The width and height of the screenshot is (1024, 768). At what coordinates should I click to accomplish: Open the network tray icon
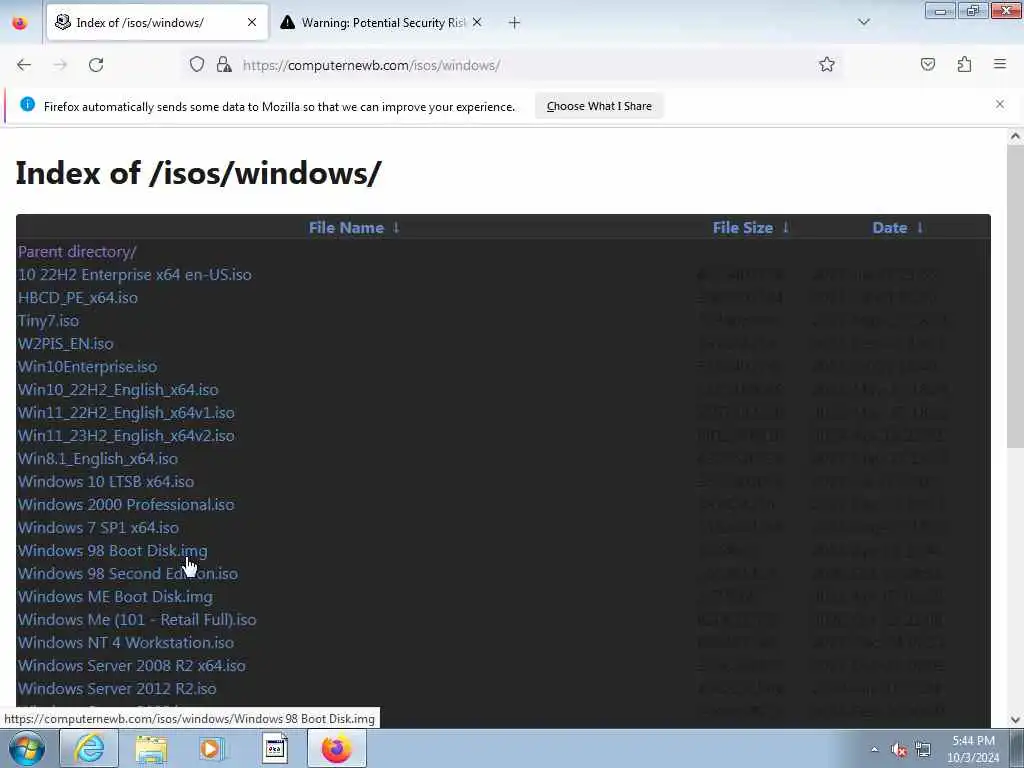click(923, 750)
